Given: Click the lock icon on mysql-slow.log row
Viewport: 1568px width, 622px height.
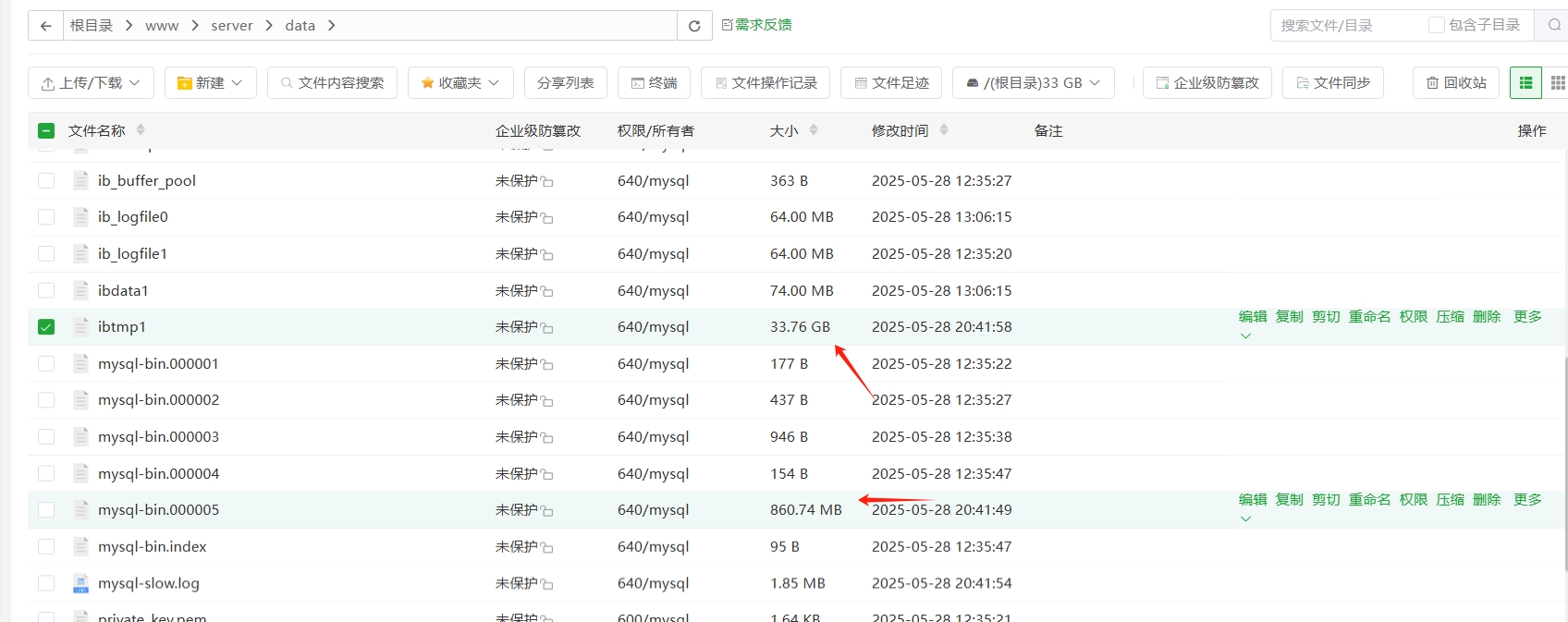Looking at the screenshot, I should 547,585.
